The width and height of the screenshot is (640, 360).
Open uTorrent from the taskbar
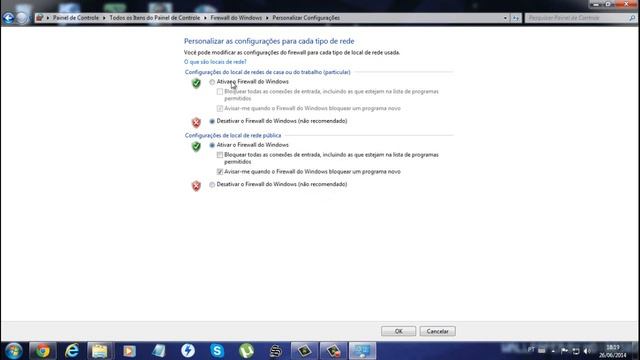coord(247,351)
